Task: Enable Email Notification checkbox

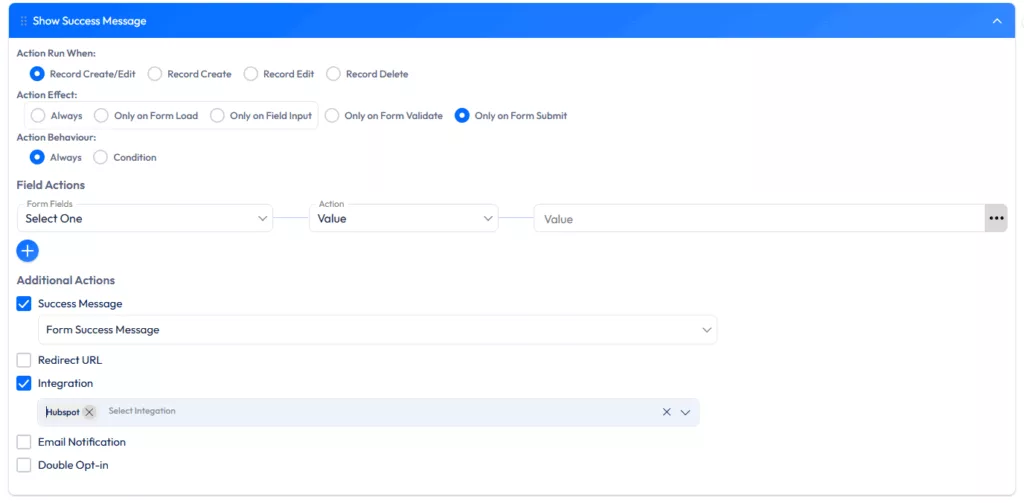Action: (x=24, y=442)
